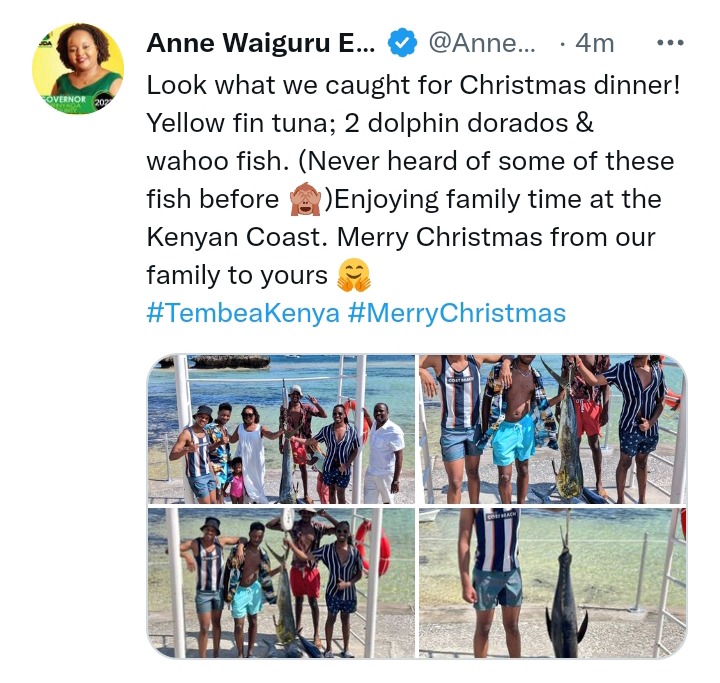Screen dimensions: 720x683
Task: Open Anne Waiguru's profile picture
Action: [x=77, y=68]
